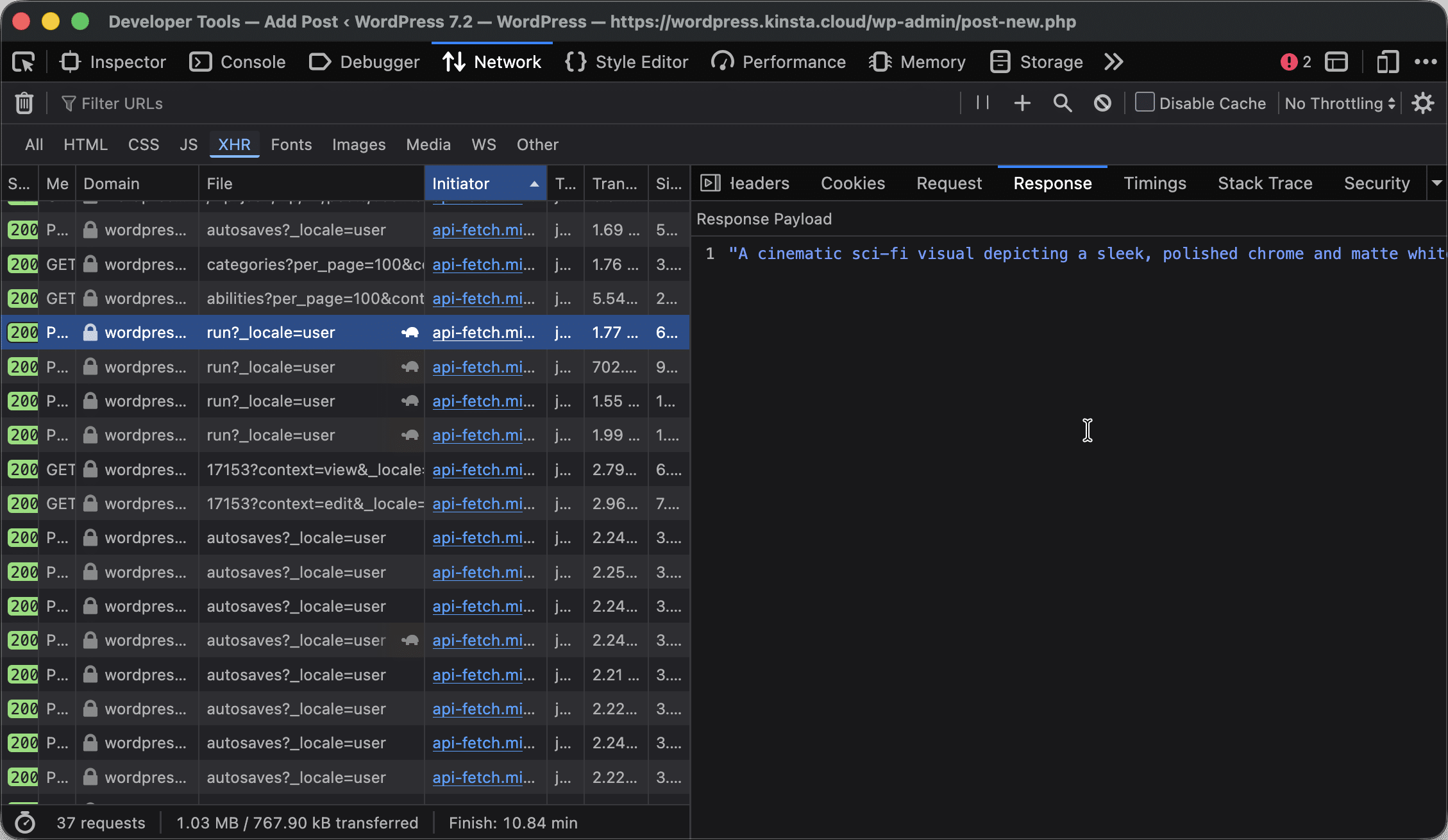Select the 17153?context=view request row

click(346, 469)
